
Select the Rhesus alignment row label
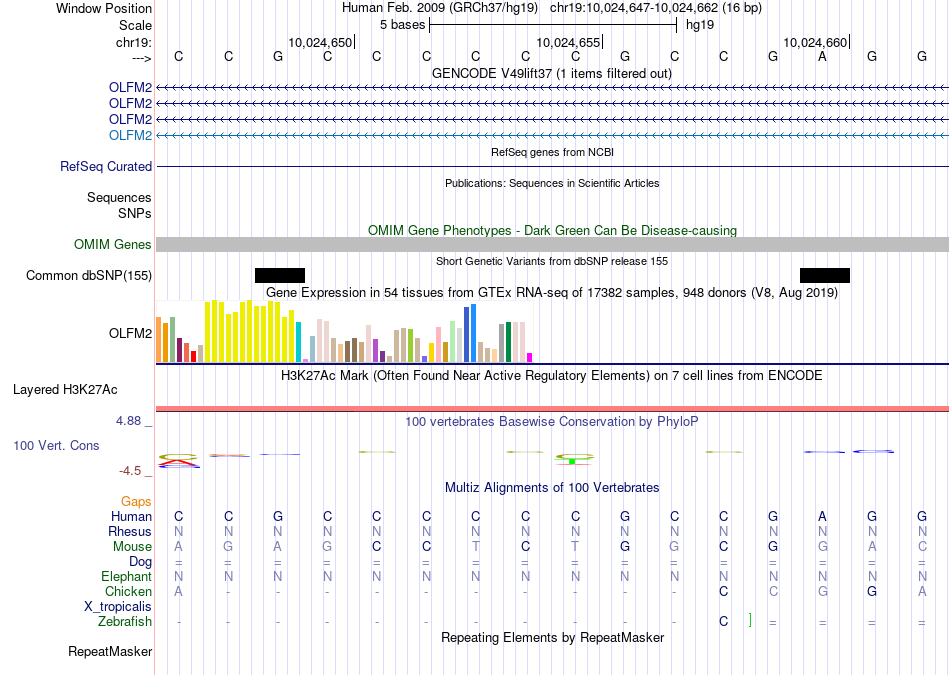pos(130,531)
